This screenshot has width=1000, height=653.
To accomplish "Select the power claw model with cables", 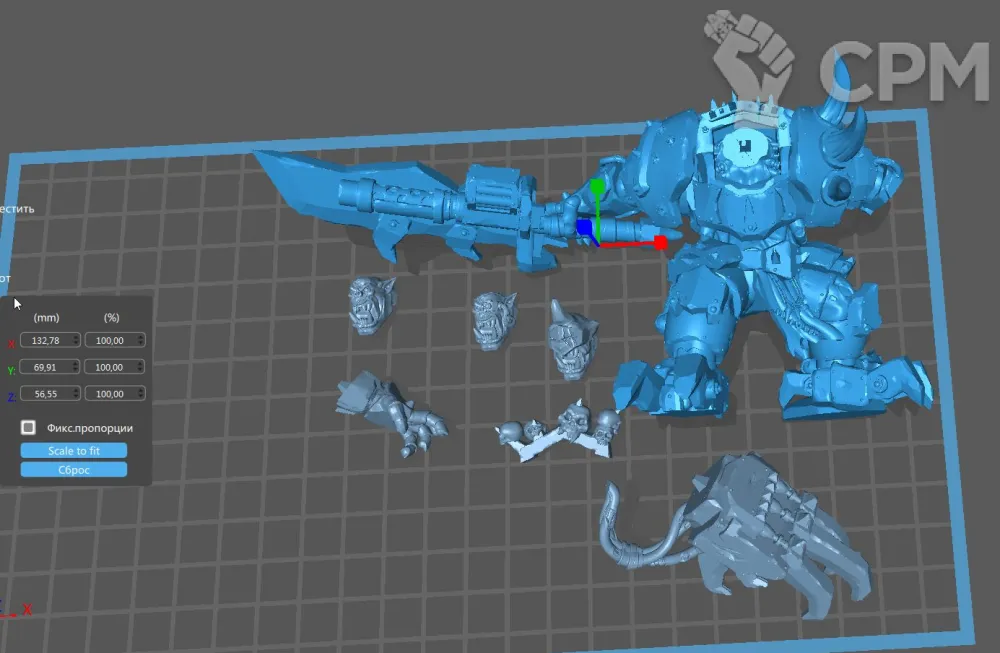I will tap(760, 525).
